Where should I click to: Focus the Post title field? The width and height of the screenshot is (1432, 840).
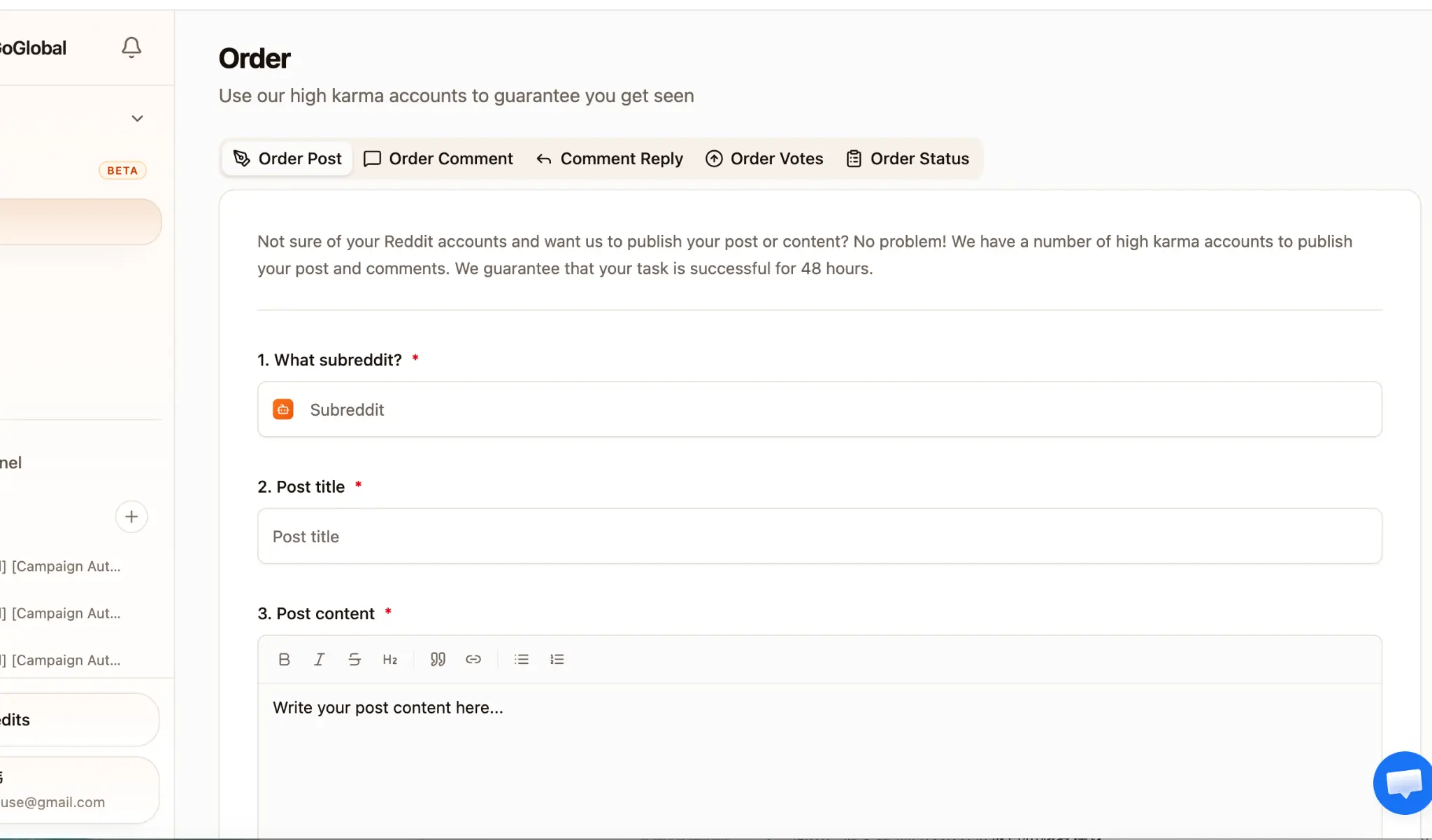(x=819, y=536)
